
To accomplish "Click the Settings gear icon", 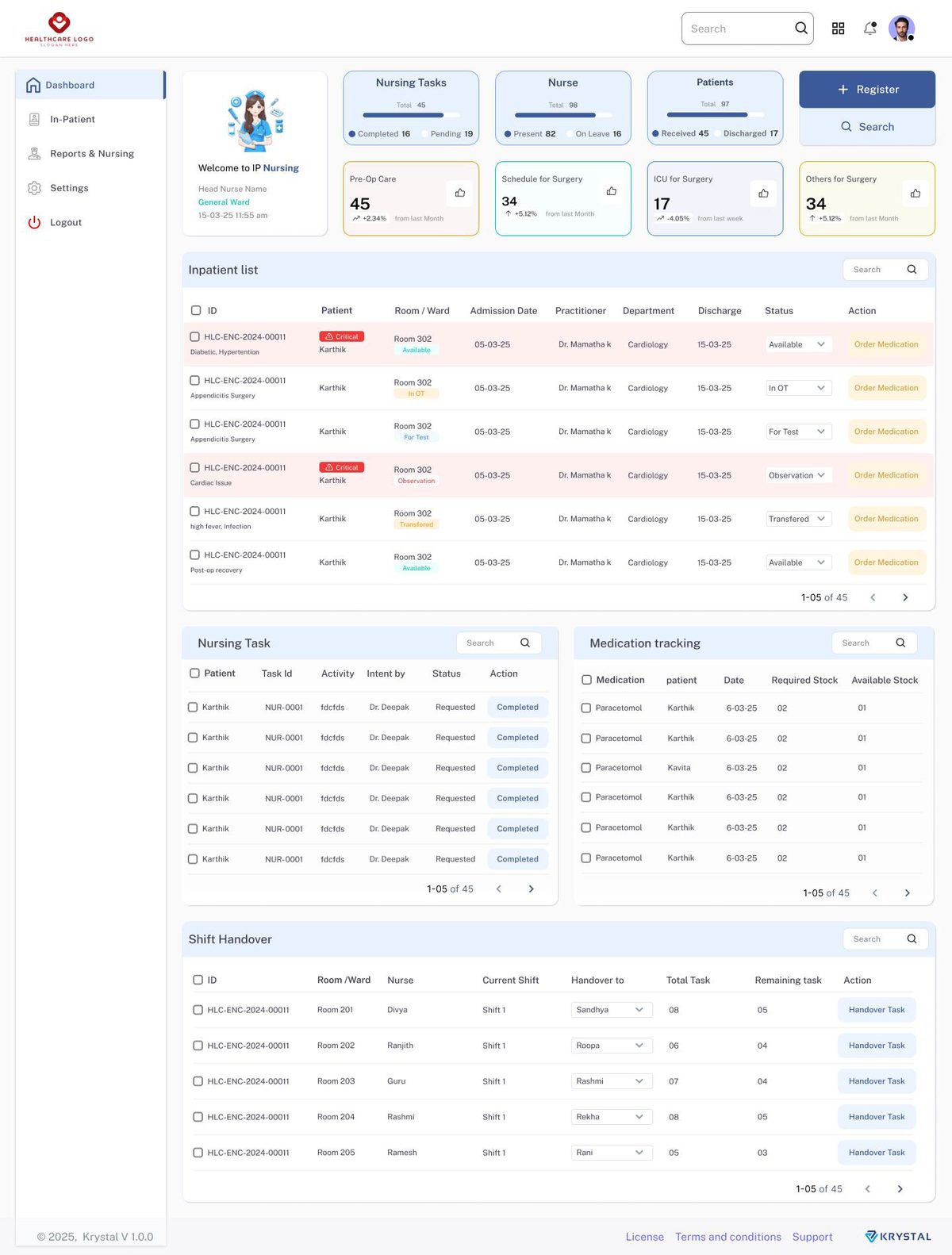I will [34, 188].
